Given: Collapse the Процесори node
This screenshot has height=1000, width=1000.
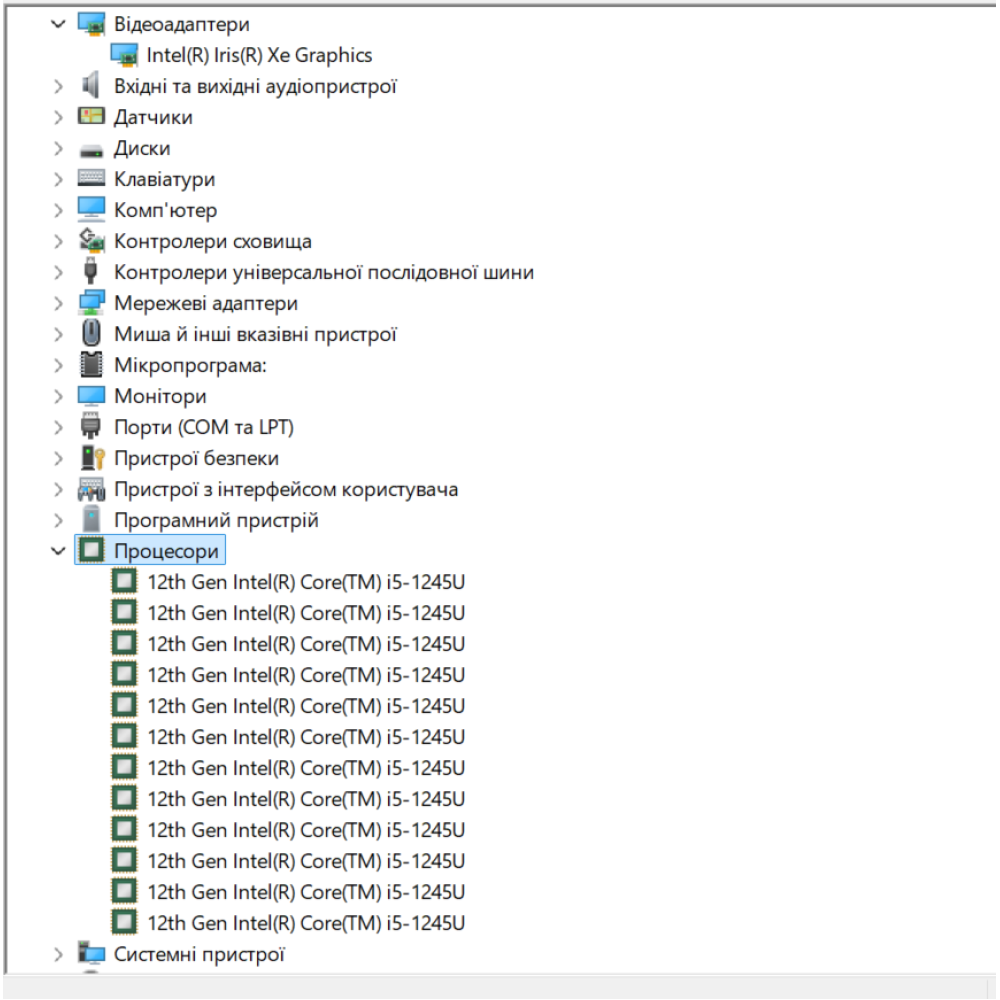Looking at the screenshot, I should (x=58, y=551).
